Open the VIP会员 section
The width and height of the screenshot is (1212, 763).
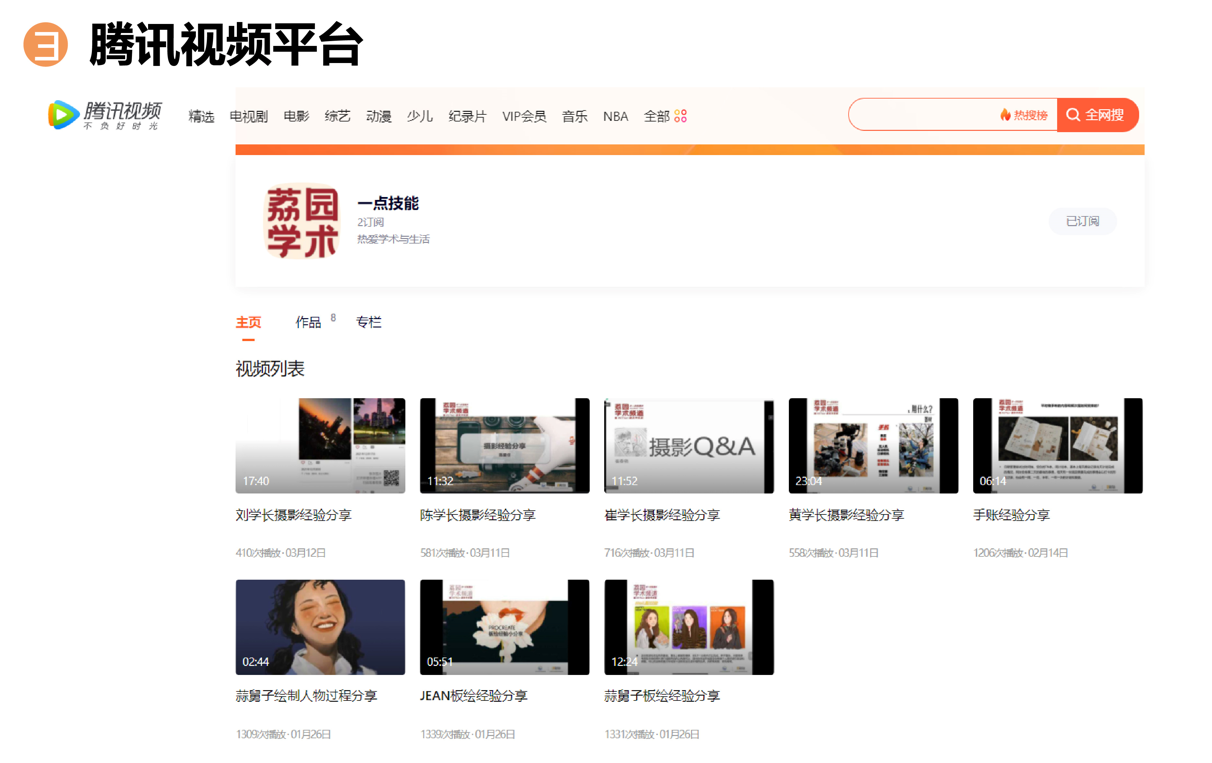click(x=524, y=116)
